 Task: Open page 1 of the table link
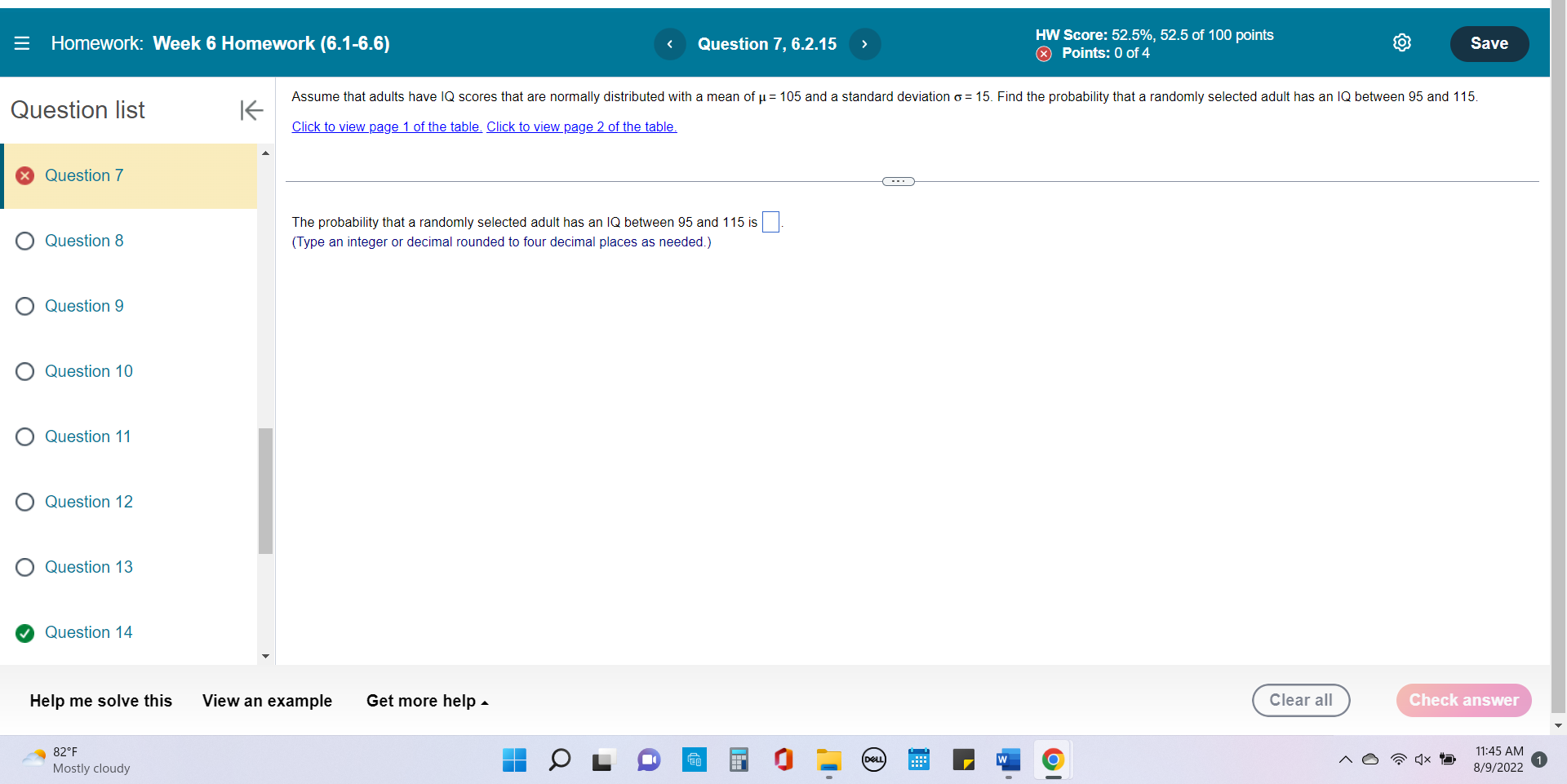click(x=387, y=126)
